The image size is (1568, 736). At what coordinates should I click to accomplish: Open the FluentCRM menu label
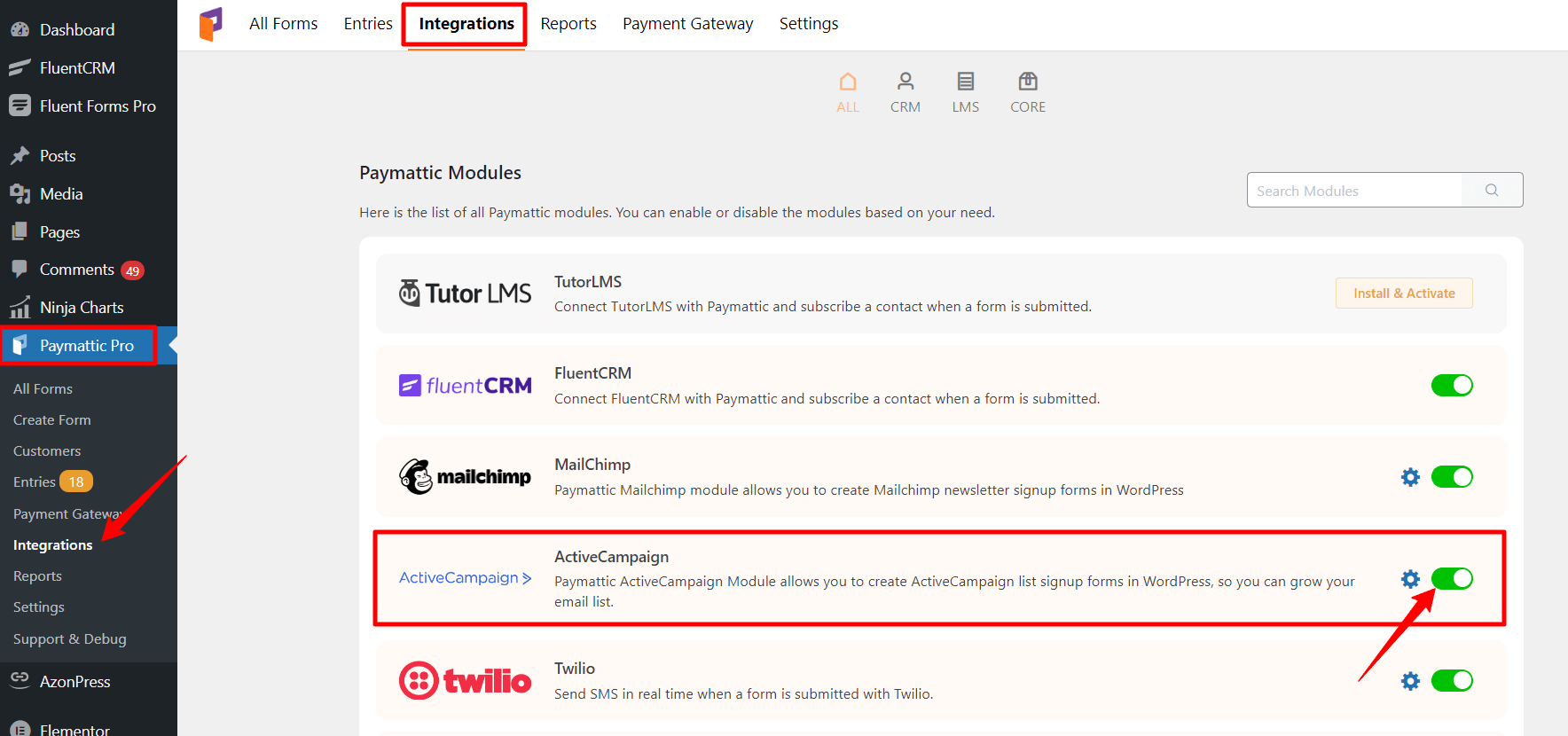(77, 67)
